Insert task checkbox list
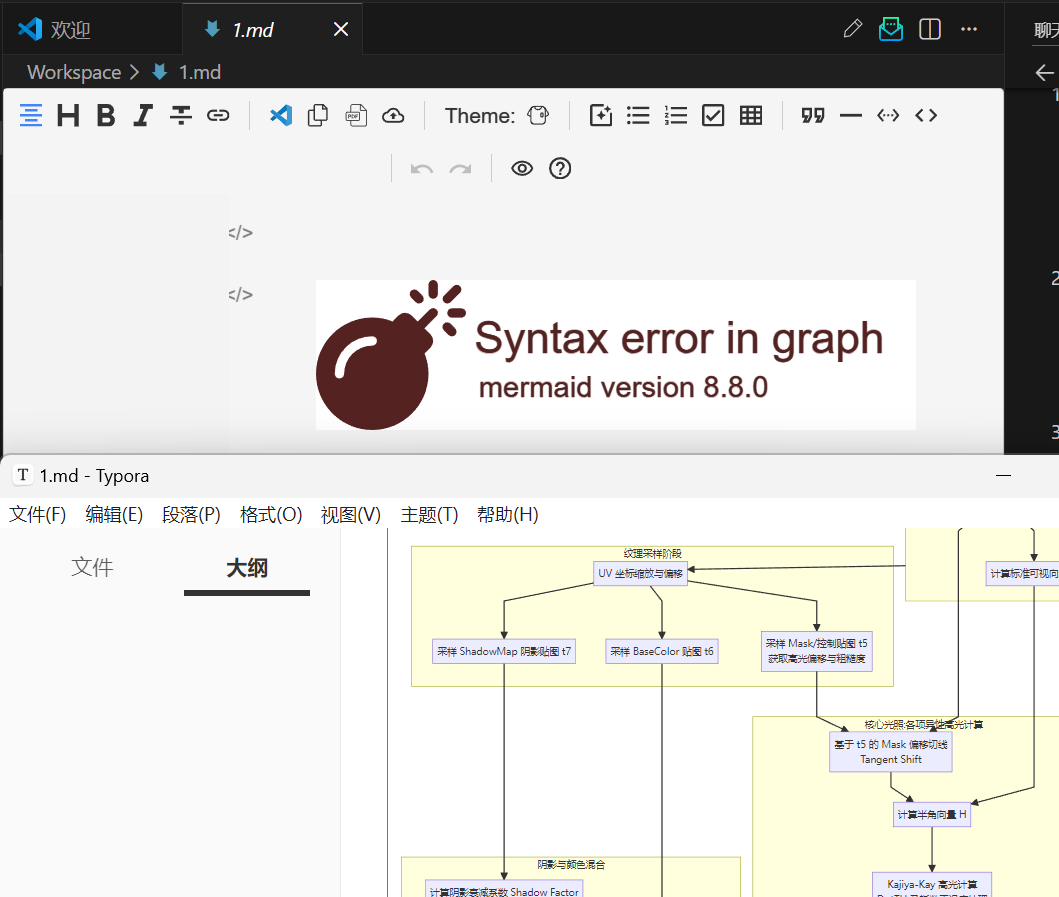This screenshot has width=1059, height=897. coord(713,116)
